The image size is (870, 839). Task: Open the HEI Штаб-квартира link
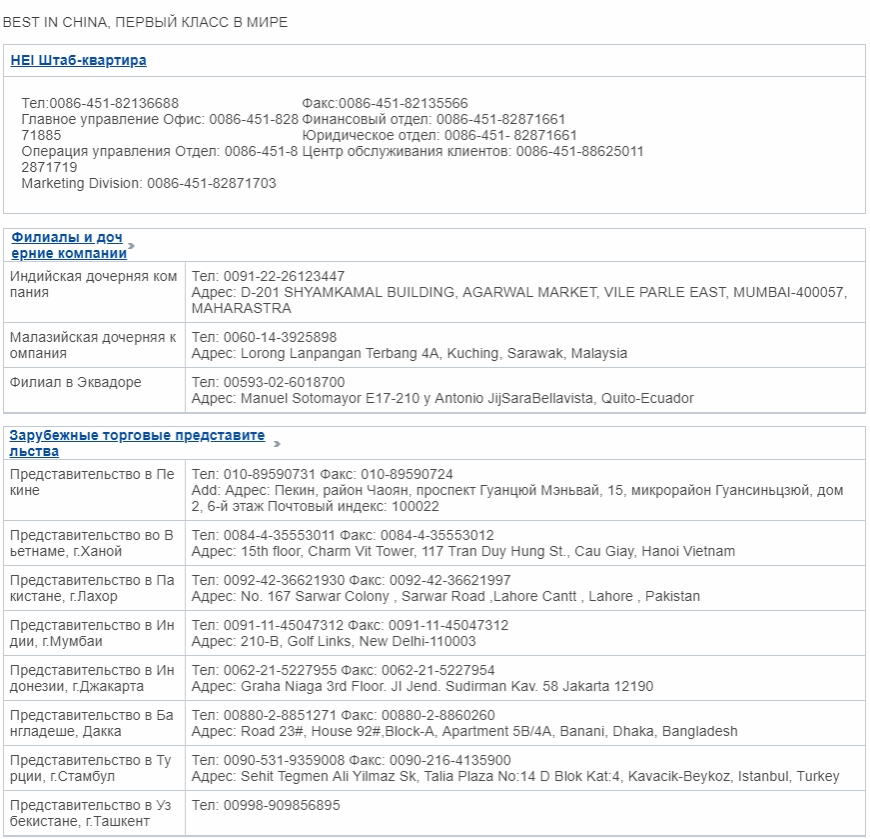78,60
